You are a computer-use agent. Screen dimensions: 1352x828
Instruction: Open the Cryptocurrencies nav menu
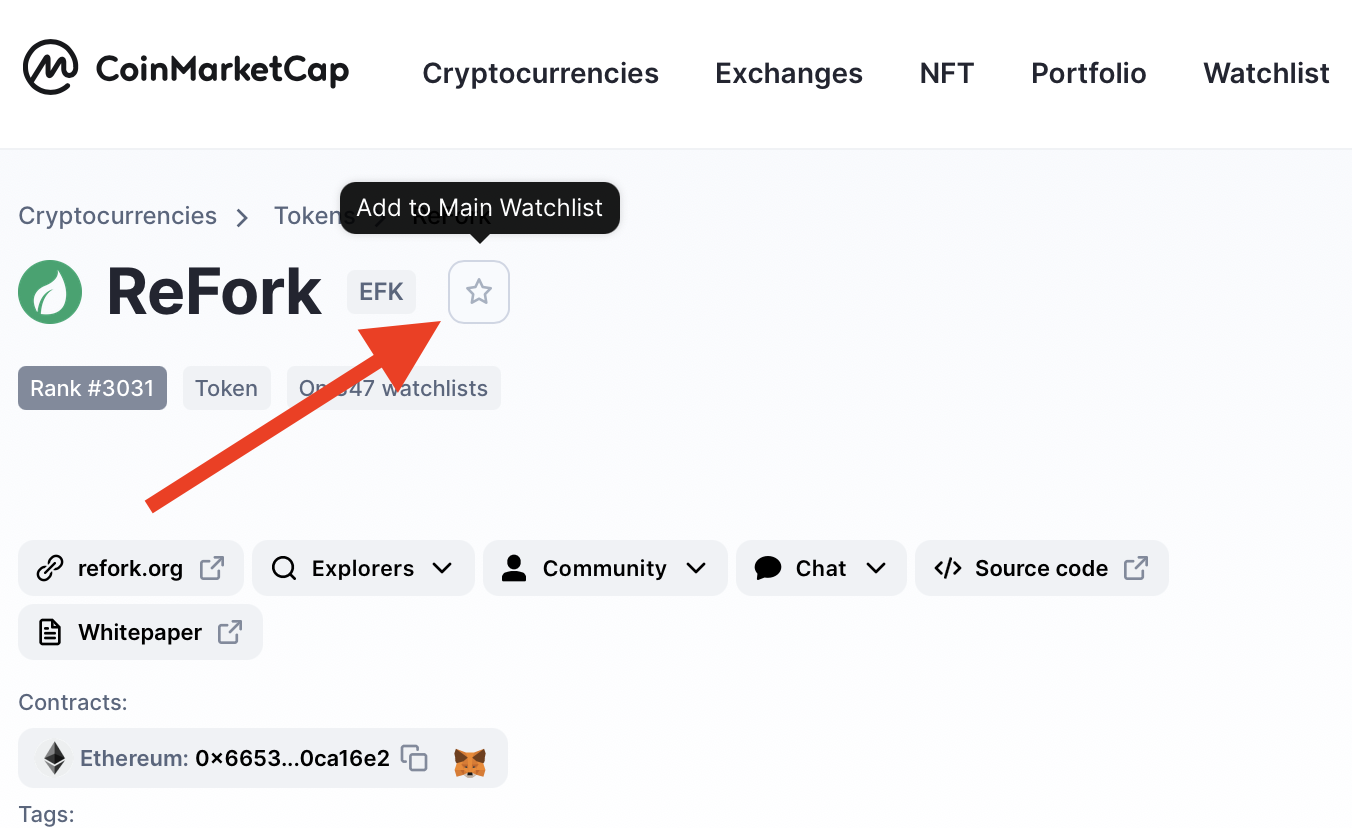coord(540,73)
